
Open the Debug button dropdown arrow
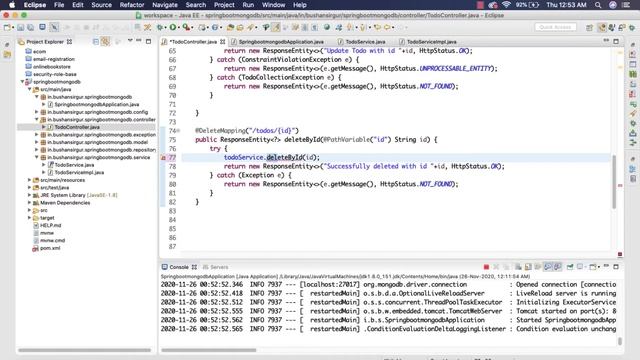165,28
